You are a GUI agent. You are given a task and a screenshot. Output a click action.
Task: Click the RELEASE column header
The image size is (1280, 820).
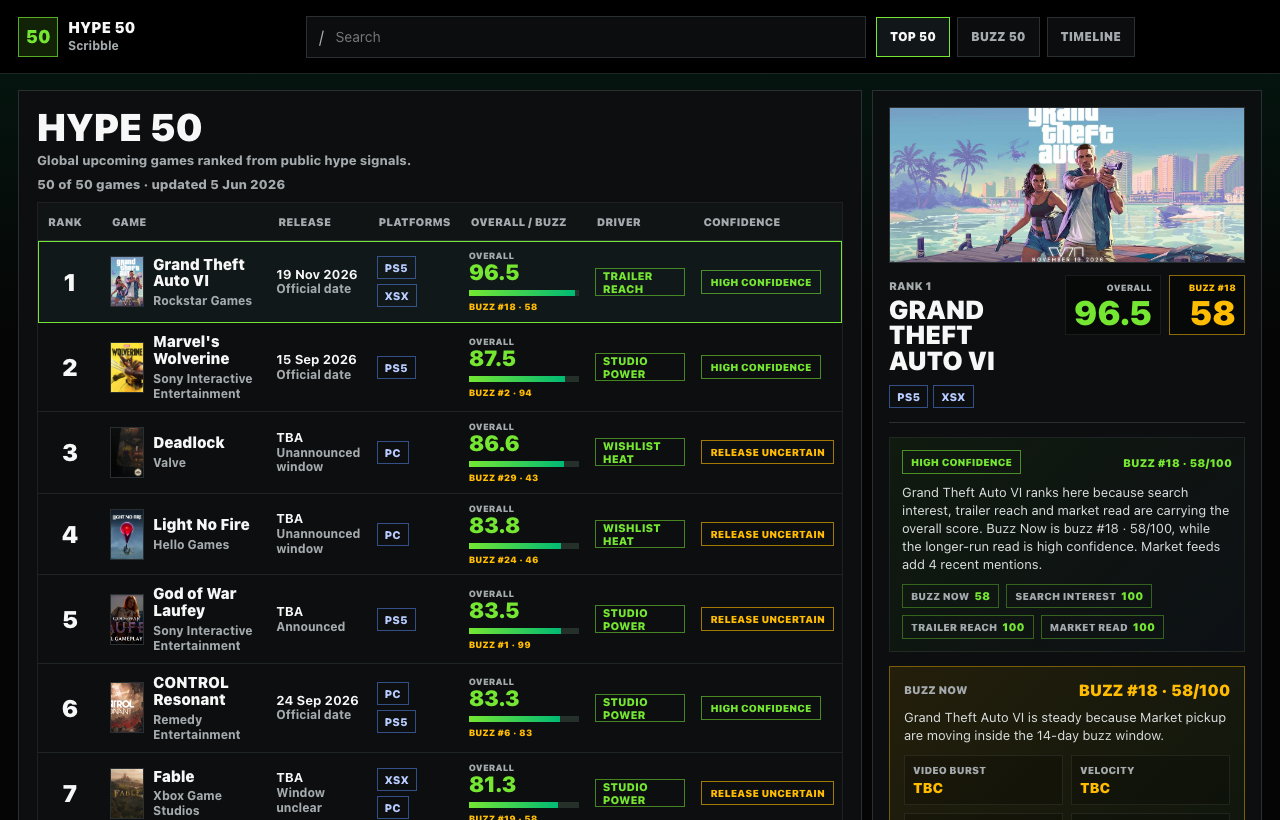click(x=305, y=222)
